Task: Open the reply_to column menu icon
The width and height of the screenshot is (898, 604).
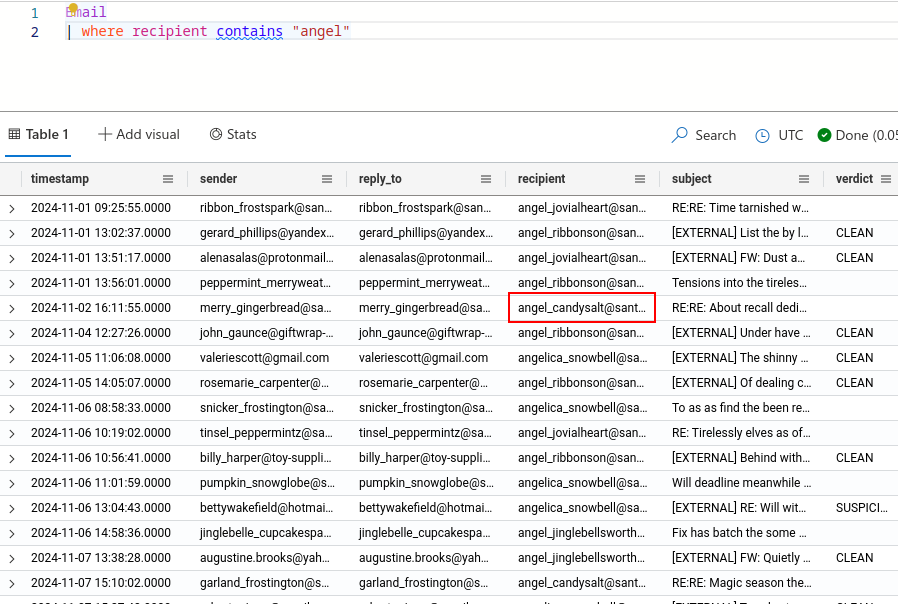Action: point(486,179)
